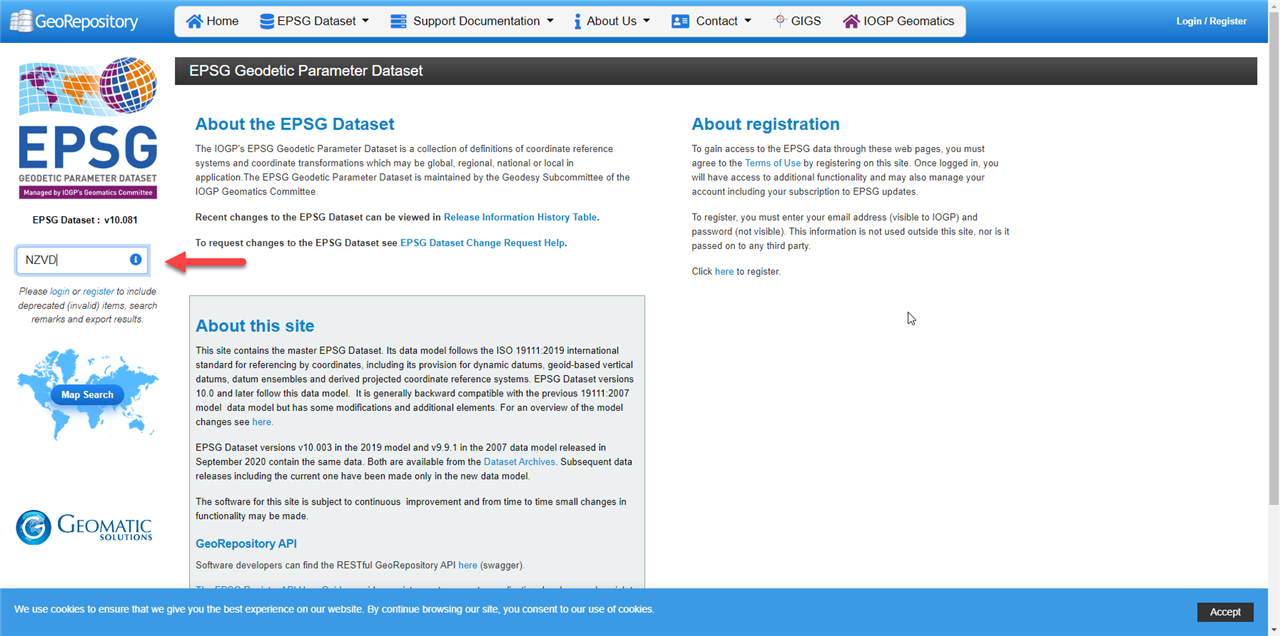Open the Home menu item
This screenshot has height=636, width=1280.
[x=213, y=21]
